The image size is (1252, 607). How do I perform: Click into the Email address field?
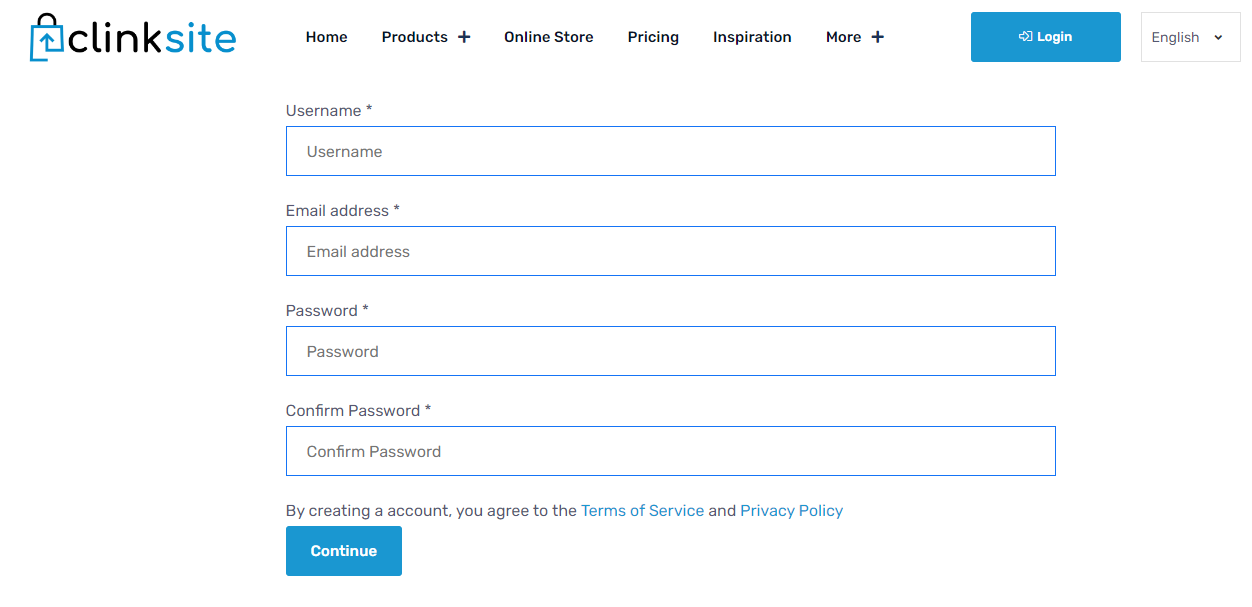click(670, 252)
